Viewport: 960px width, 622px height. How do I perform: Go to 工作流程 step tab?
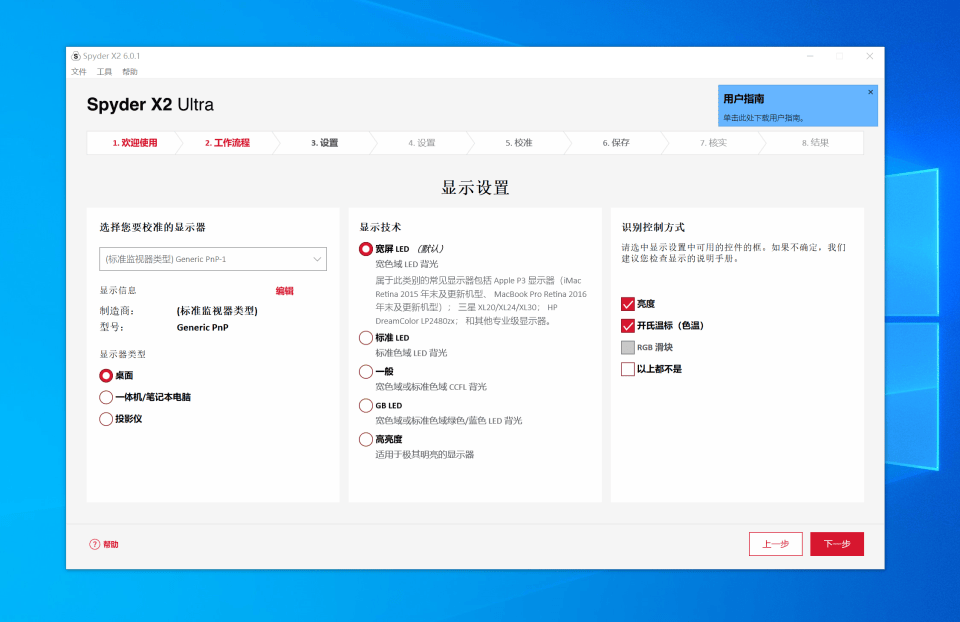pyautogui.click(x=227, y=143)
